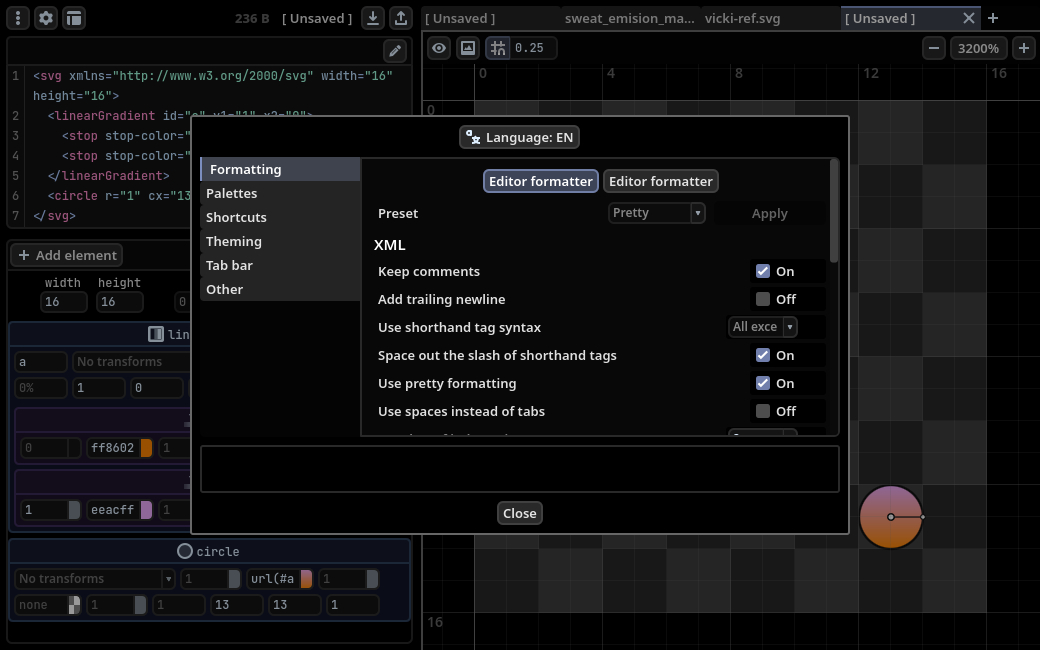Switch to the Palettes settings section
1040x650 pixels.
[x=232, y=193]
